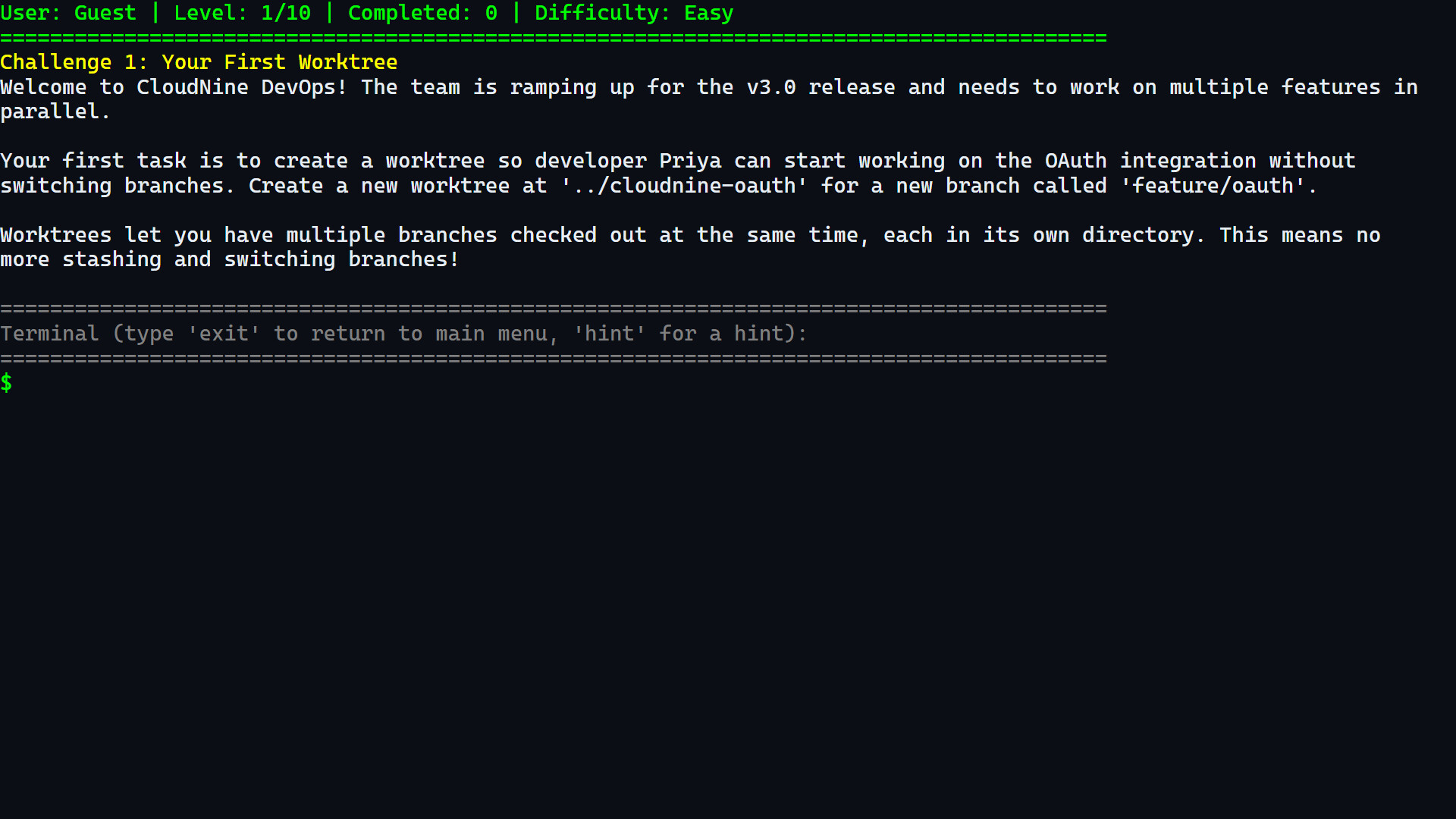Click the green terminal prompt line

7,383
